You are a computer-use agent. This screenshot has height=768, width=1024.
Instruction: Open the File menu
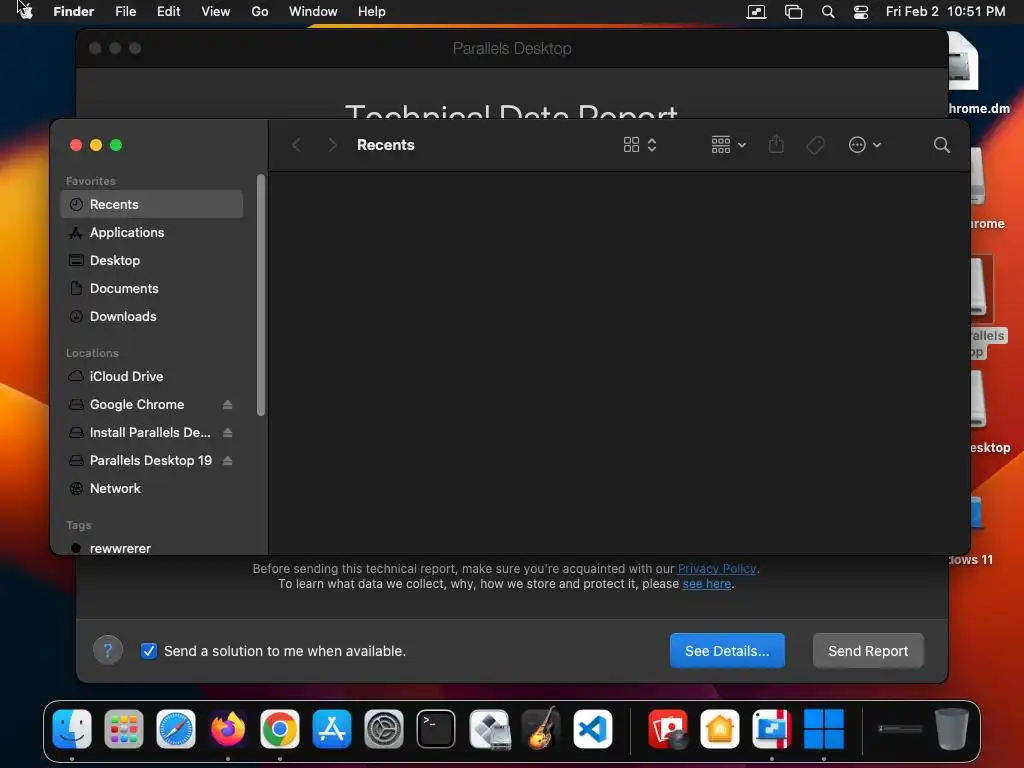coord(125,11)
